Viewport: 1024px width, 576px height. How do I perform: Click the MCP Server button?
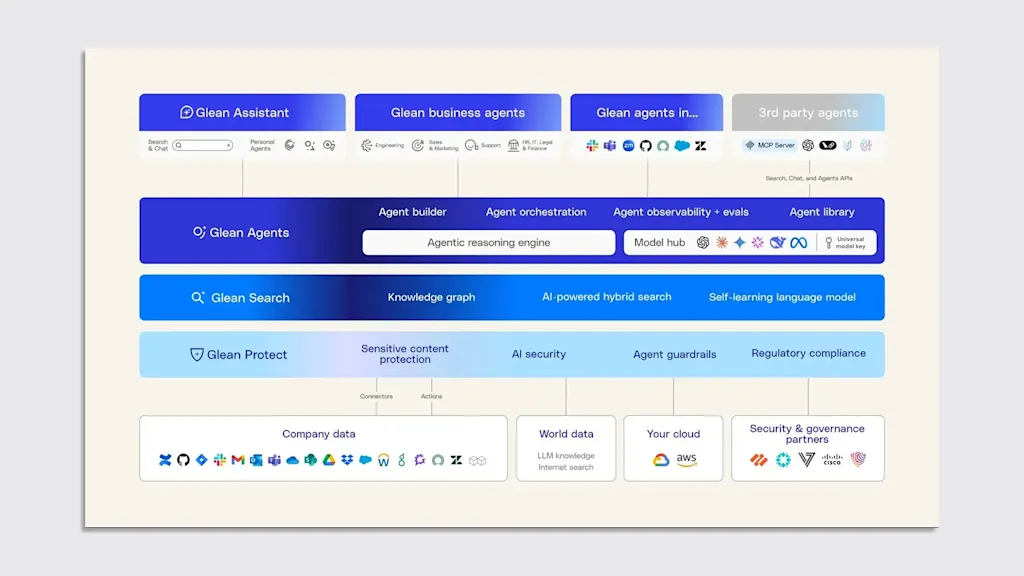pos(770,146)
